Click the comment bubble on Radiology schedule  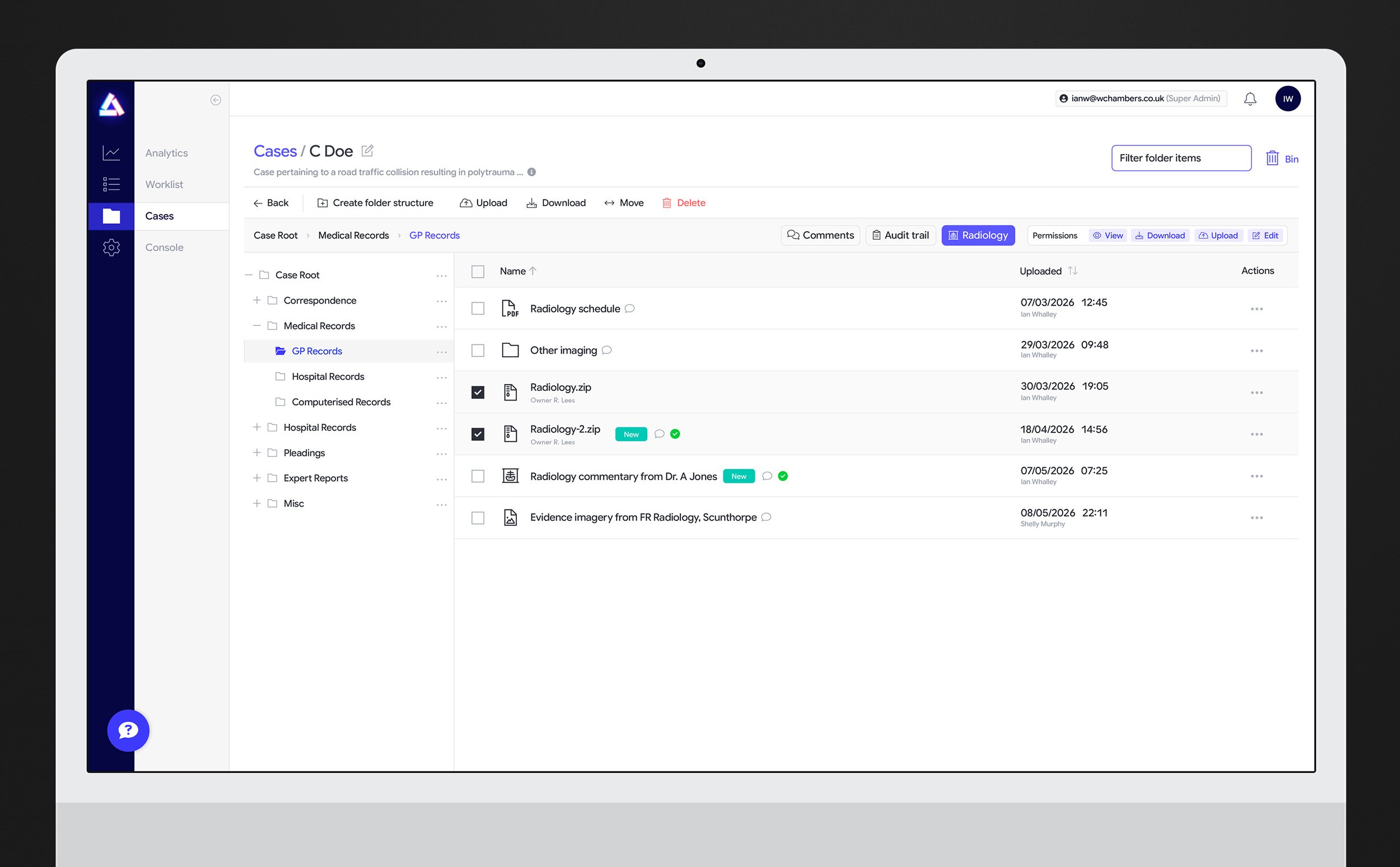[x=629, y=309]
